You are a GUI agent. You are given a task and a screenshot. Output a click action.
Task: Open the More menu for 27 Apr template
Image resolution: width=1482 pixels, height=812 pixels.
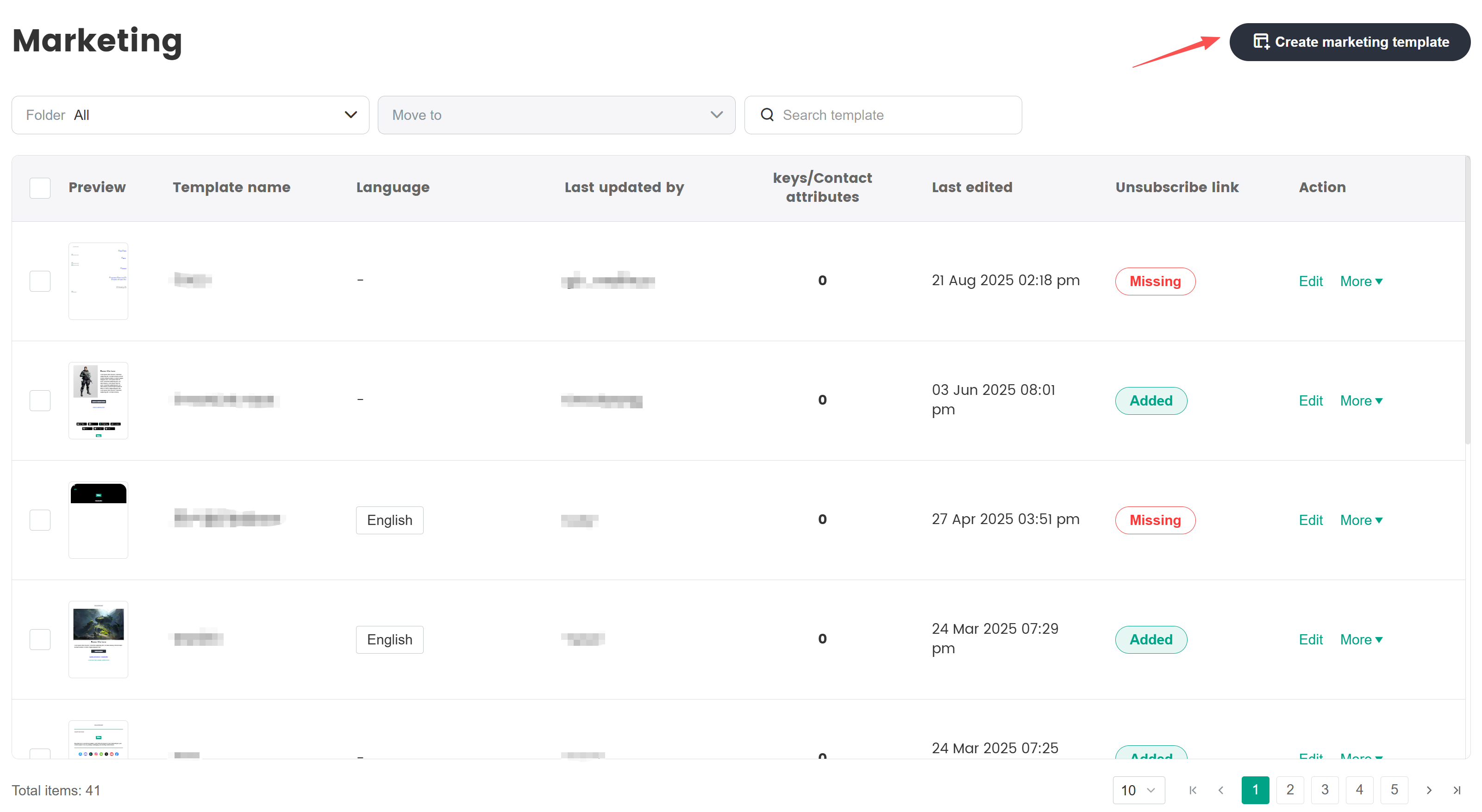tap(1361, 520)
